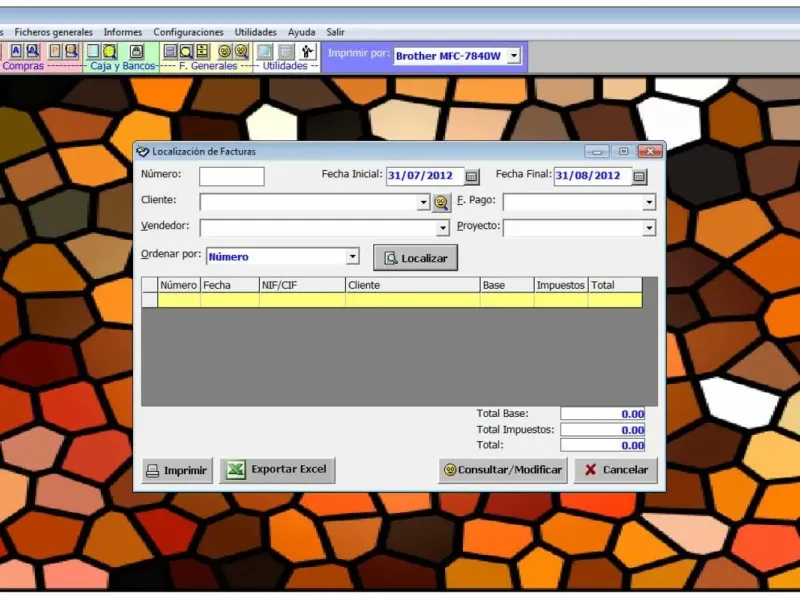
Task: Click the yellow face with magnifier toolbar icon
Action: (x=241, y=51)
